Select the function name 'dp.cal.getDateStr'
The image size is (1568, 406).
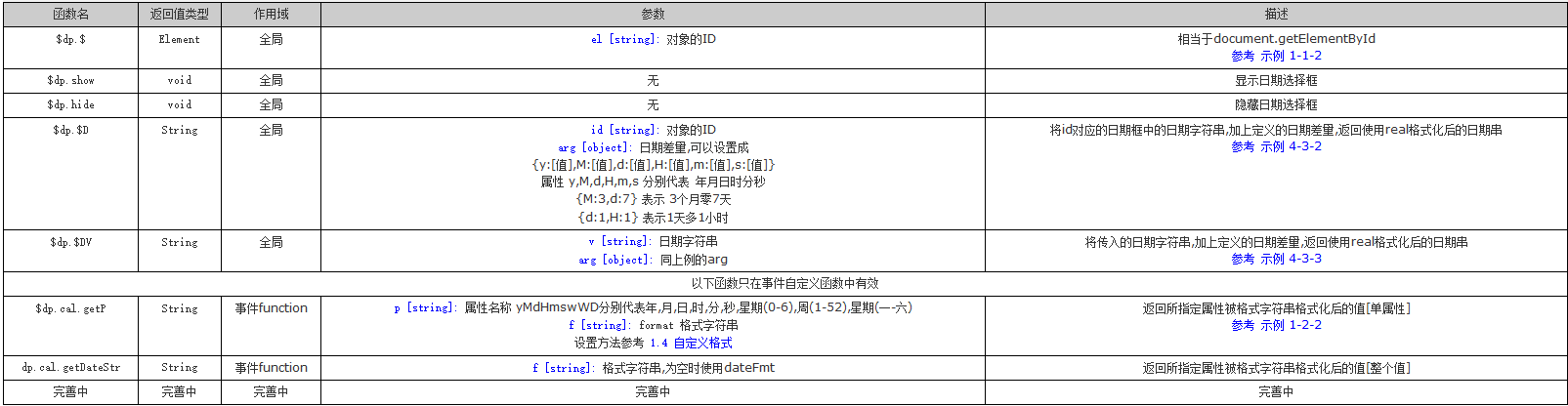point(70,368)
